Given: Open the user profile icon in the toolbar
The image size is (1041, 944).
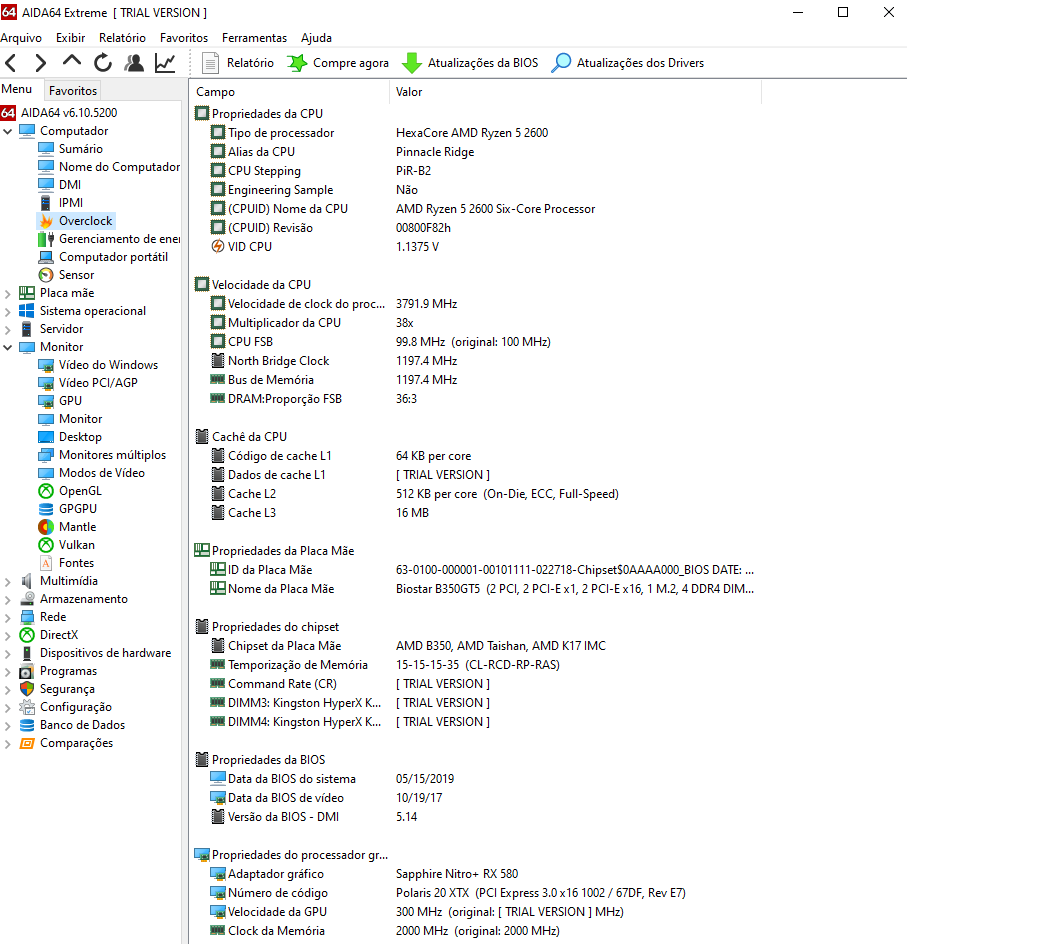Looking at the screenshot, I should click(x=134, y=63).
